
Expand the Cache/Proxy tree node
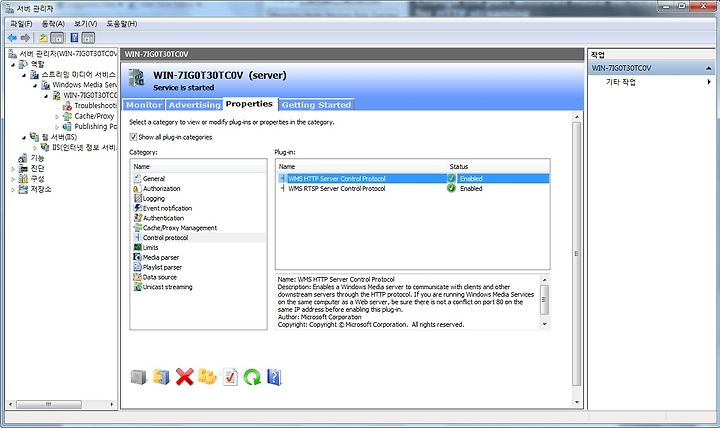tap(57, 117)
